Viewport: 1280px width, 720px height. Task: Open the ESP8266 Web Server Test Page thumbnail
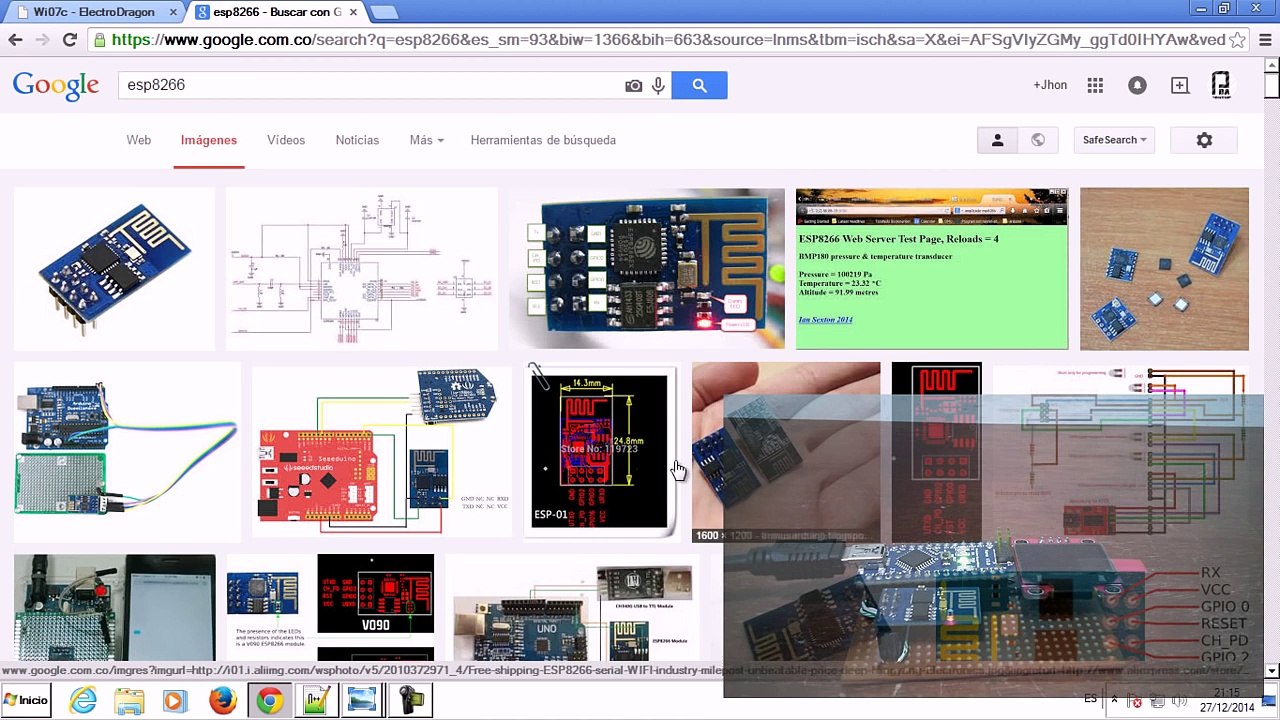click(931, 268)
